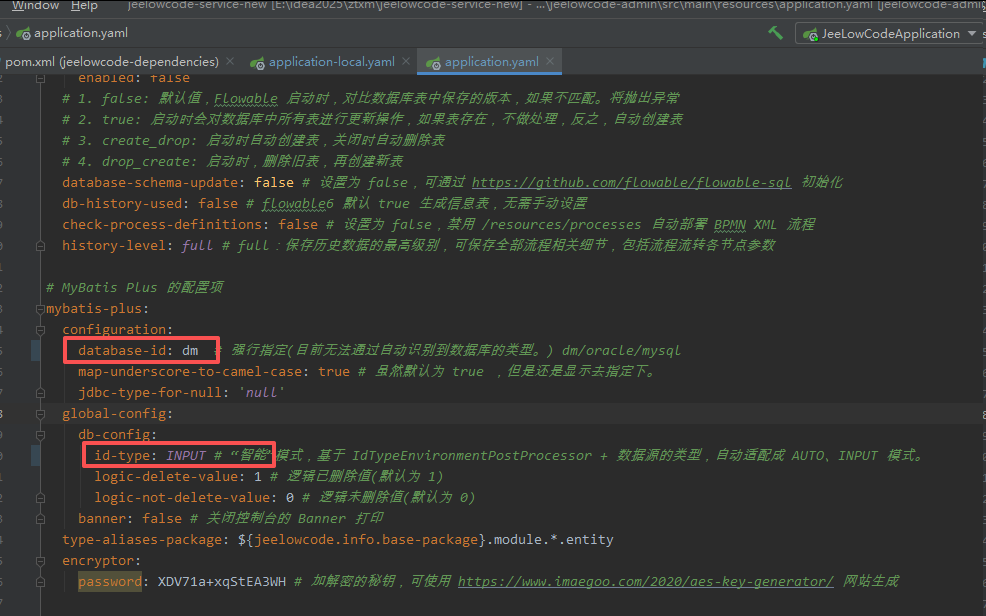Open the Help menu

(85, 6)
